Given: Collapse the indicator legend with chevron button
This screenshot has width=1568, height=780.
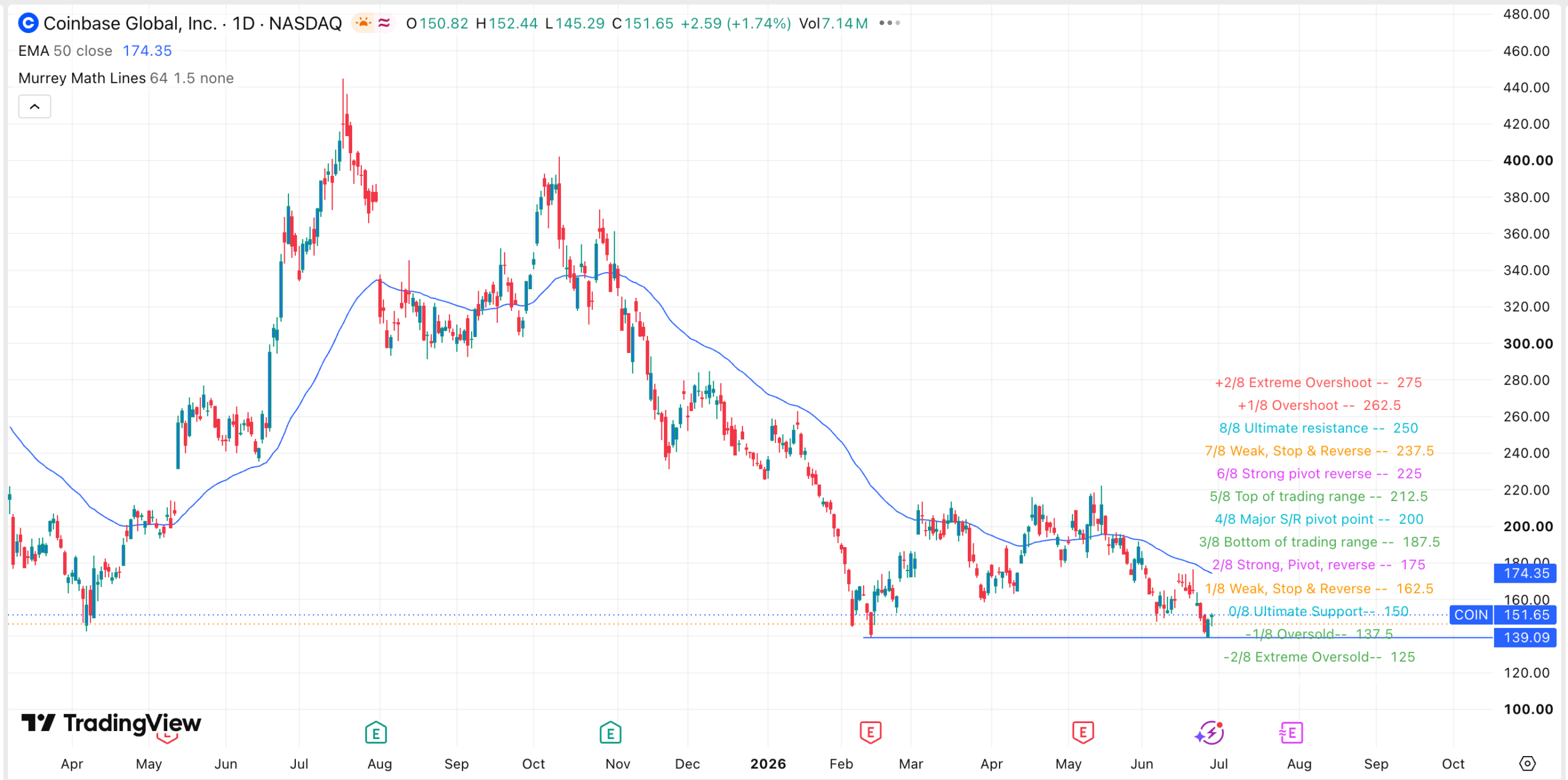Looking at the screenshot, I should pos(35,107).
